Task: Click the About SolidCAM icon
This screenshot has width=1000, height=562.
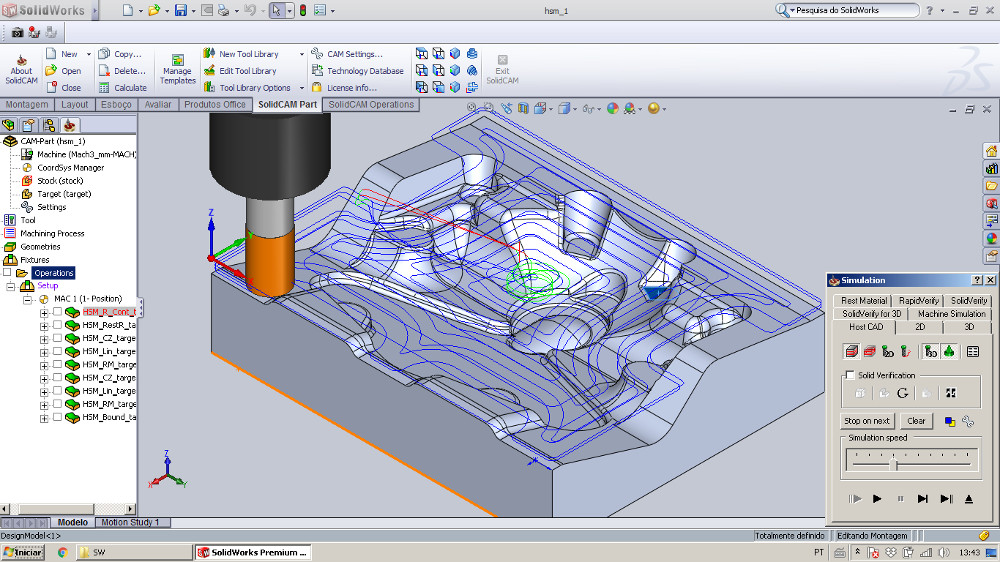Action: pyautogui.click(x=21, y=60)
